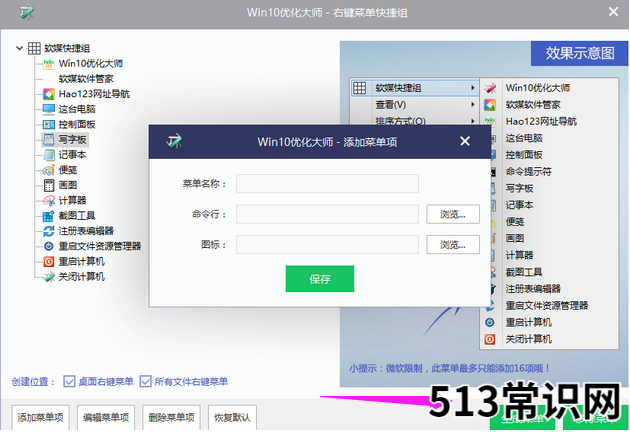Viewport: 630px width, 432px height.
Task: Click 控制面板 in the preview submenu
Action: pyautogui.click(x=524, y=155)
